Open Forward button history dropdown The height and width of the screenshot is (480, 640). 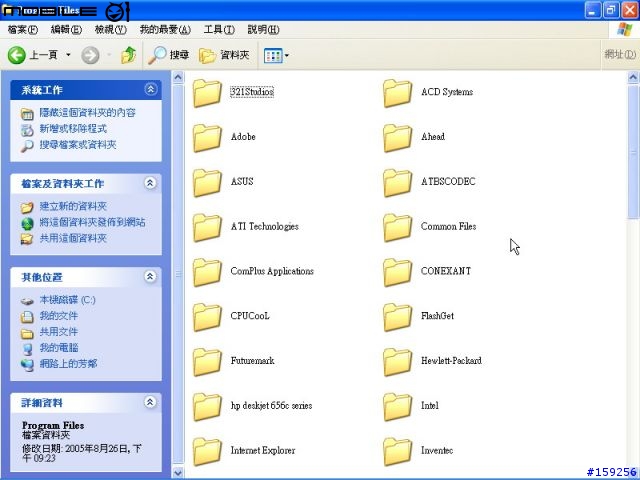[109, 55]
